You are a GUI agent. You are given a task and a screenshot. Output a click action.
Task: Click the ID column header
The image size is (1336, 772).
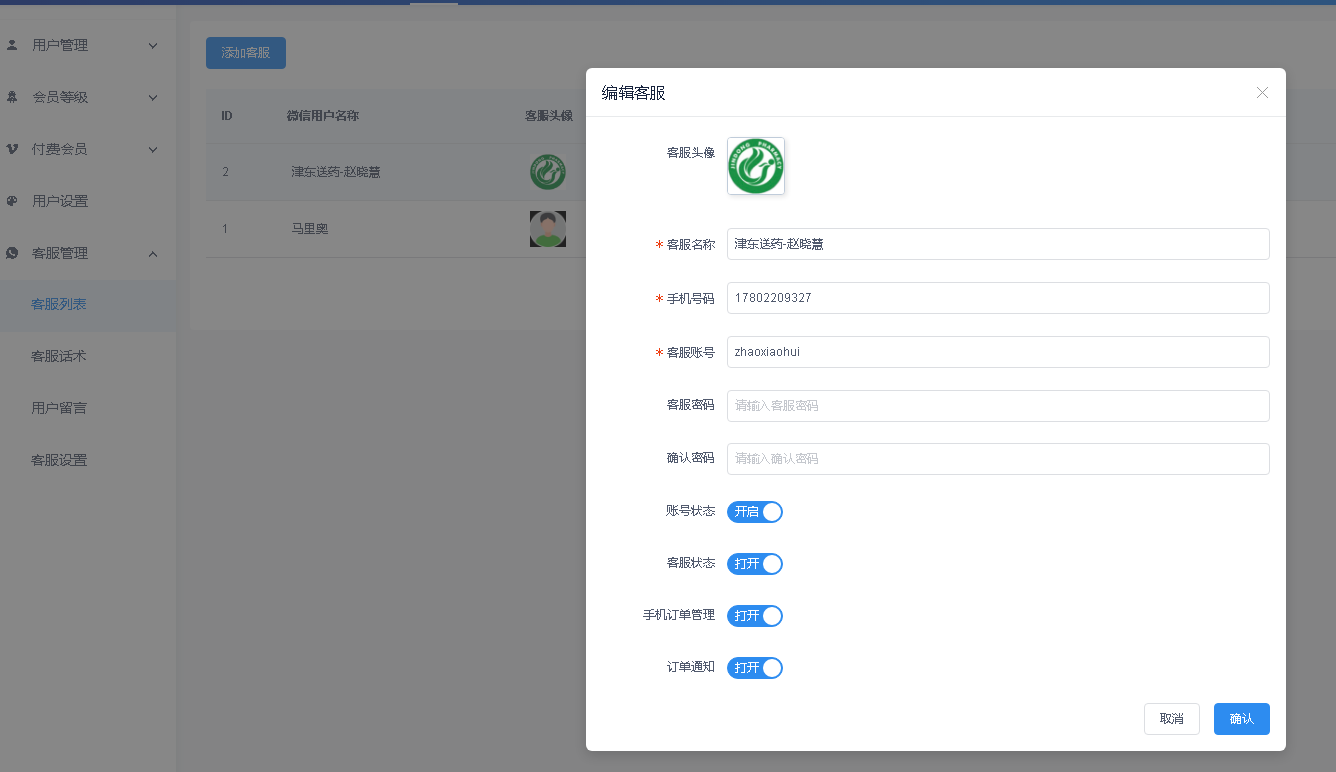click(227, 116)
